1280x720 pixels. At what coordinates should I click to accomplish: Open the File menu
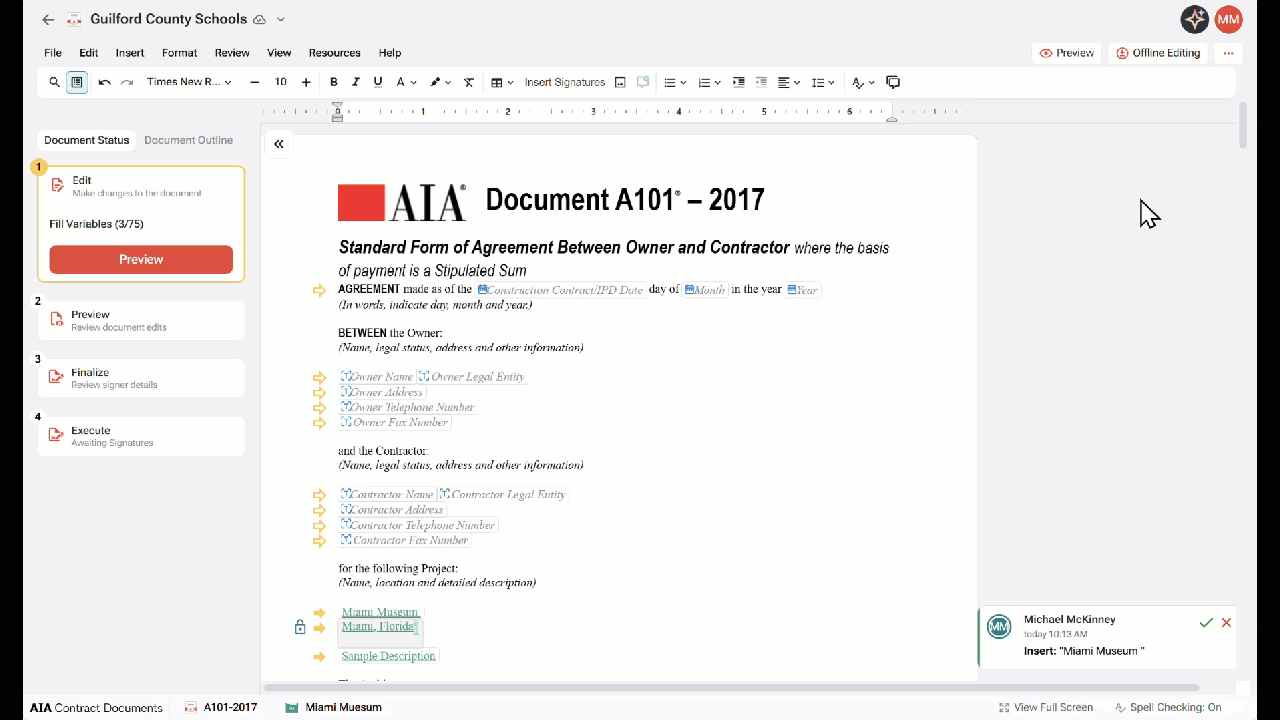click(x=53, y=53)
